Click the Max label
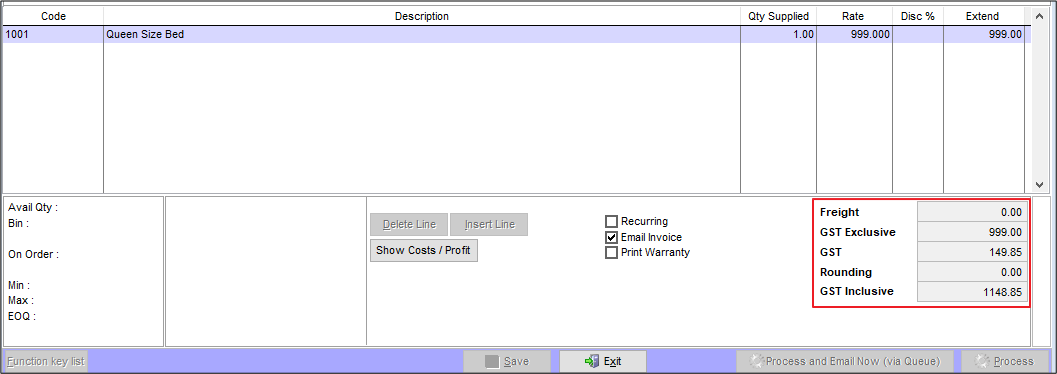1057x374 pixels. pos(21,301)
